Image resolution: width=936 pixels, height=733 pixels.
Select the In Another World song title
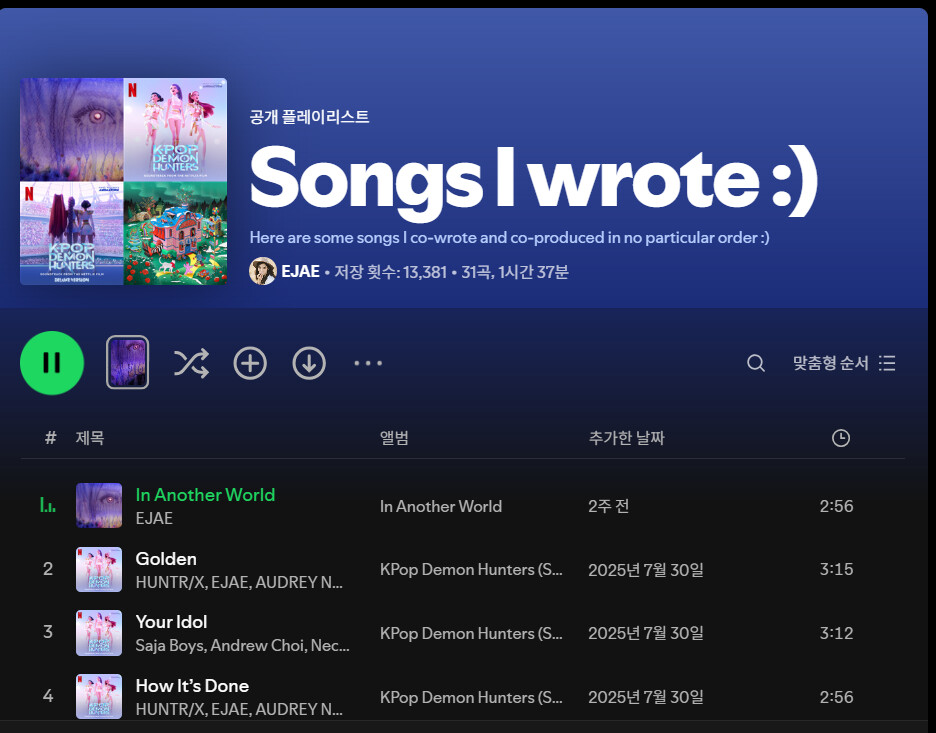205,495
